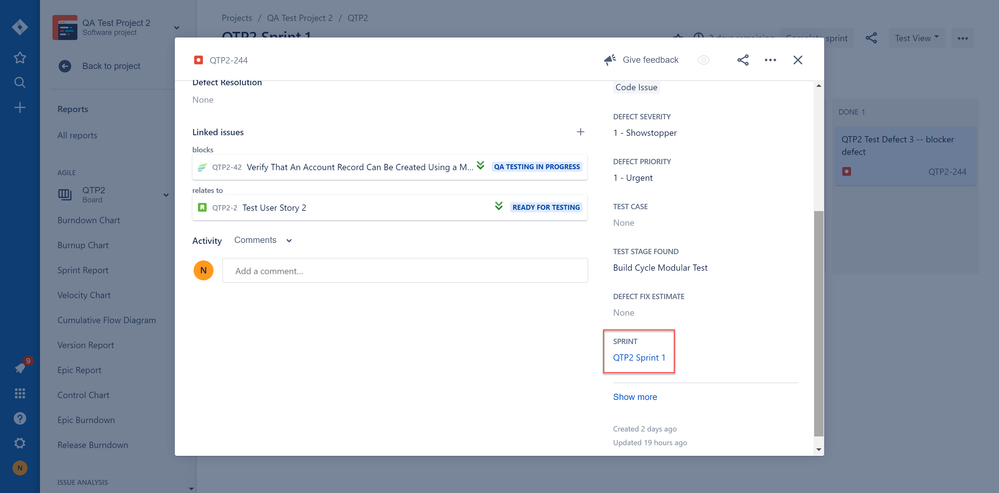The image size is (999, 493).
Task: Select All reports in sidebar
Action: point(77,136)
